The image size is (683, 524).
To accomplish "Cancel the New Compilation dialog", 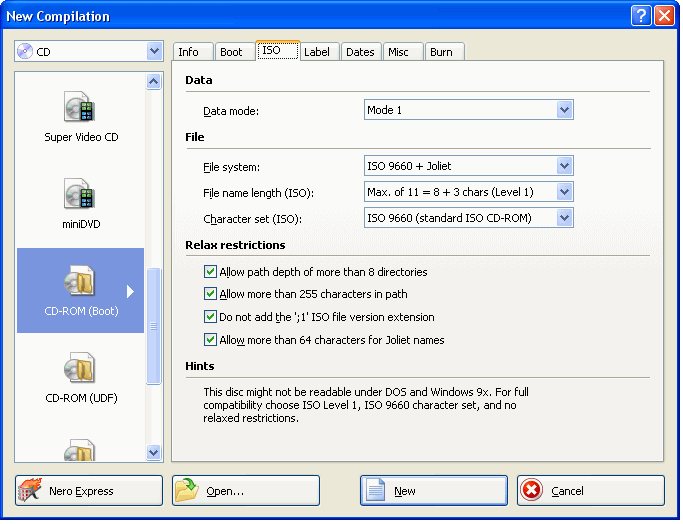I will pos(591,491).
